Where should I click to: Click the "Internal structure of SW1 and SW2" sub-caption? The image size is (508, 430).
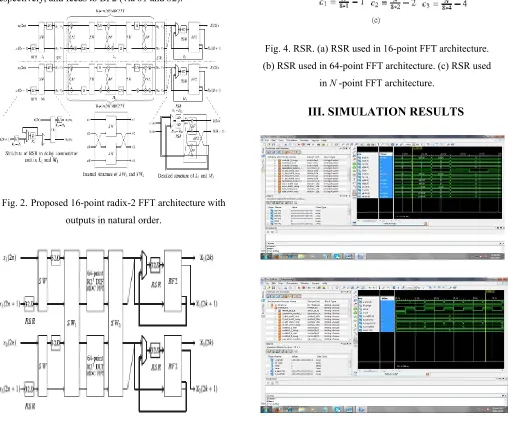[x=113, y=174]
